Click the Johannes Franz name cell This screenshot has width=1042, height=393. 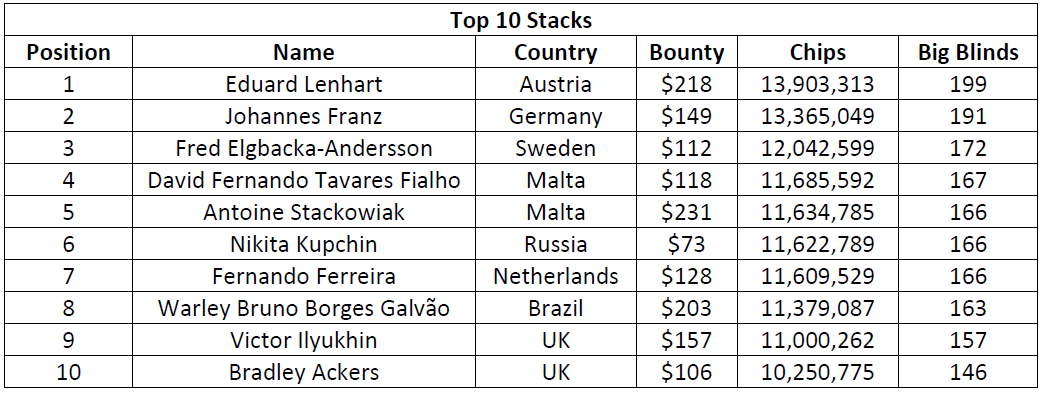pos(304,116)
